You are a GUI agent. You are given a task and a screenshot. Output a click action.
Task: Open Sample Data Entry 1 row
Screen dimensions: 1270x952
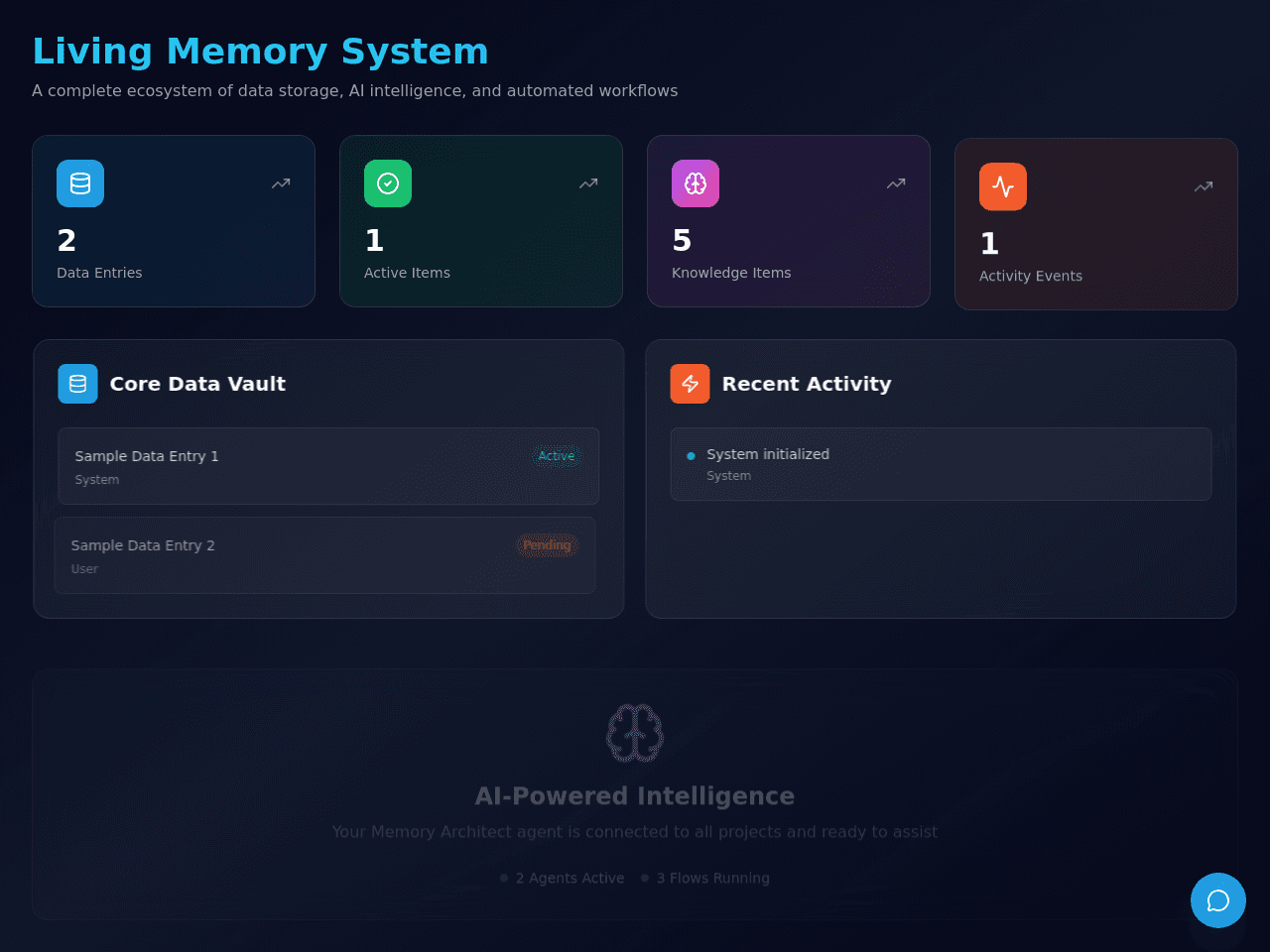point(328,466)
